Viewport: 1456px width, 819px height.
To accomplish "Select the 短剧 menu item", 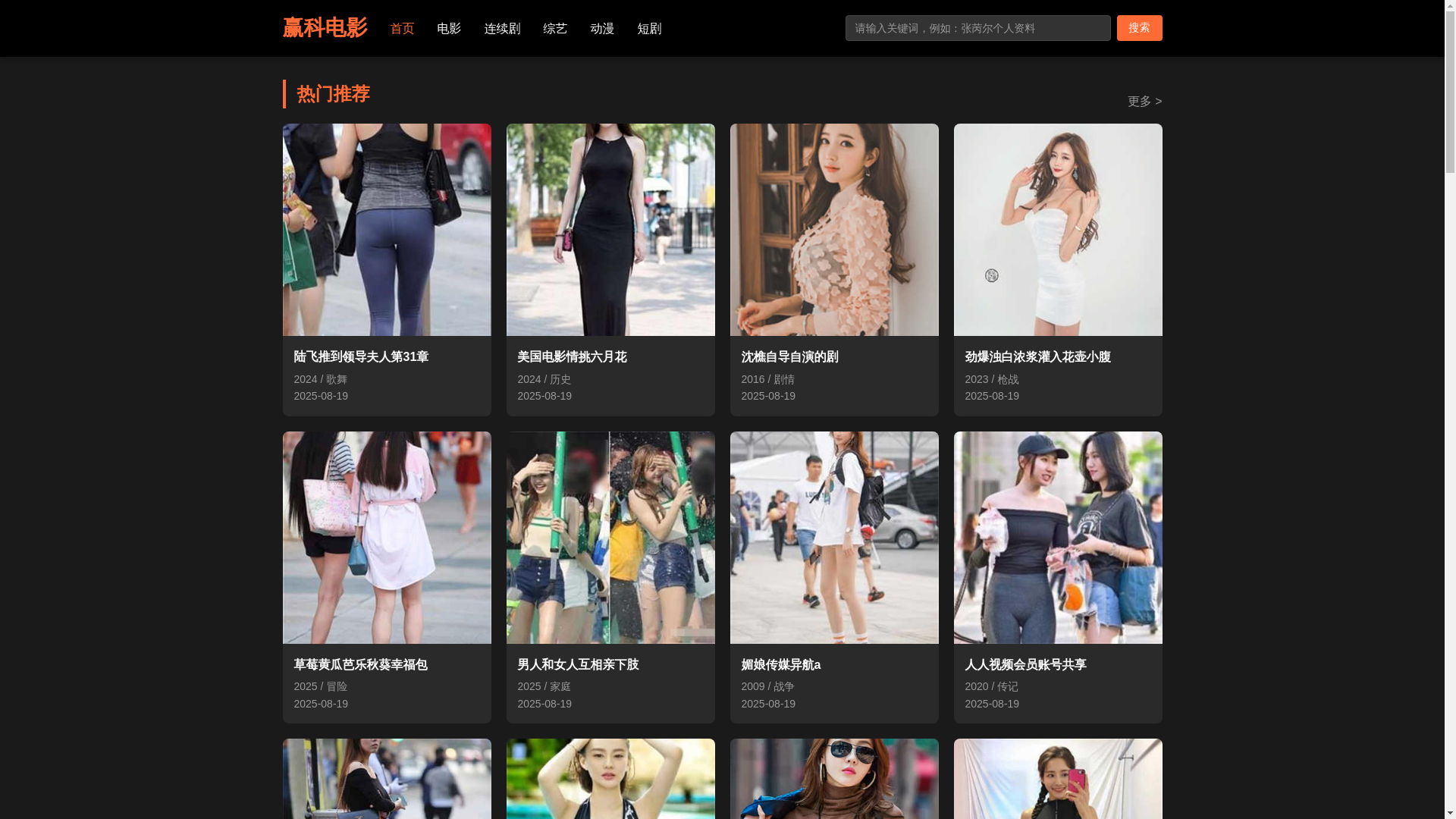I will 649,29.
